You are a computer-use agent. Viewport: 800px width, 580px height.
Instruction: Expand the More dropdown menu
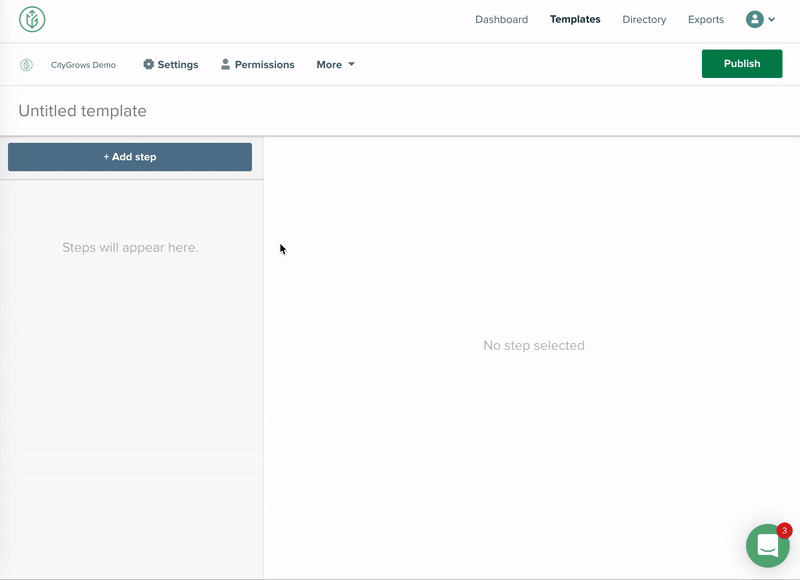click(335, 64)
